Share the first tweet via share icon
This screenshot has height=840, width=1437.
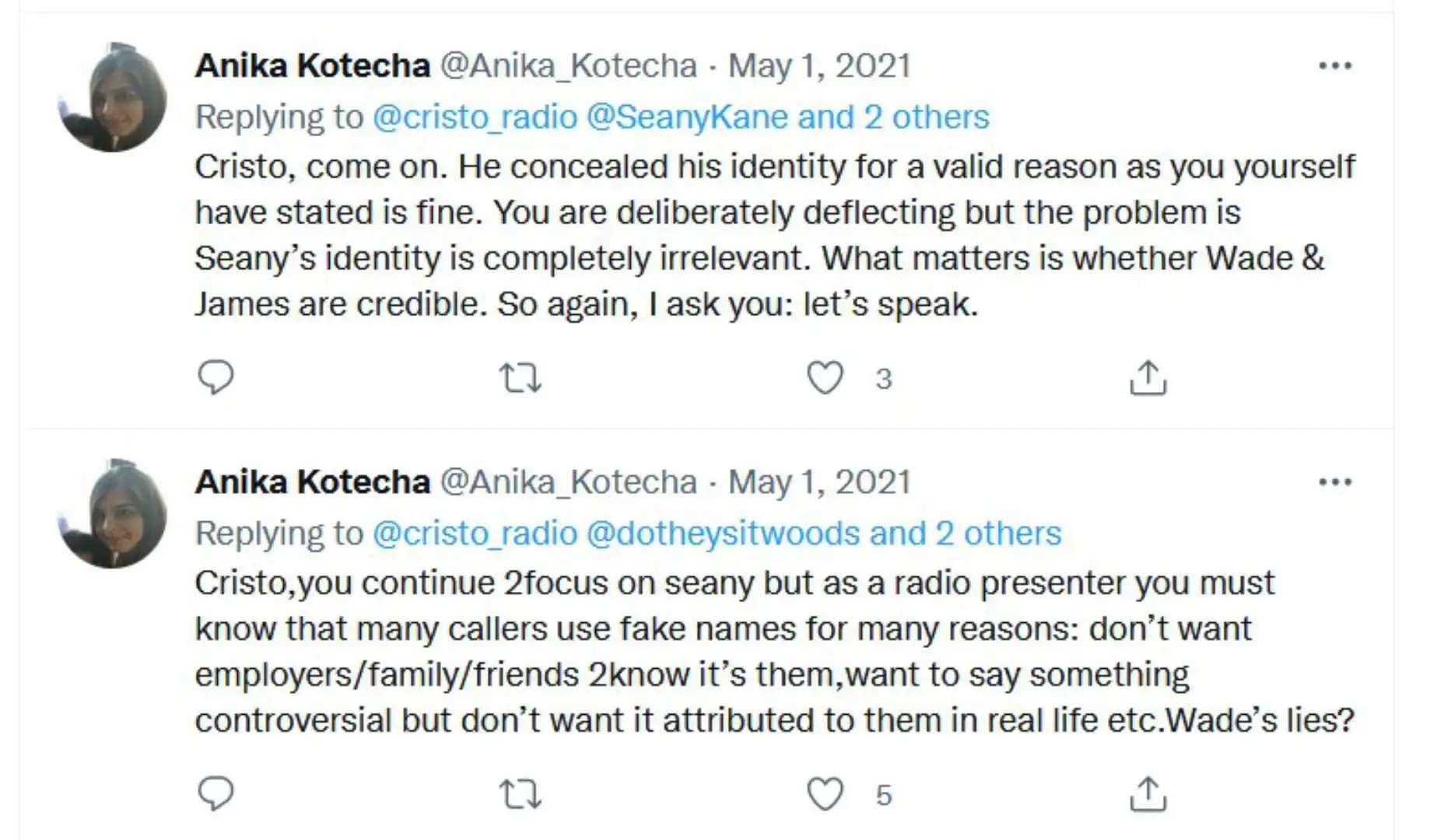[x=1148, y=378]
